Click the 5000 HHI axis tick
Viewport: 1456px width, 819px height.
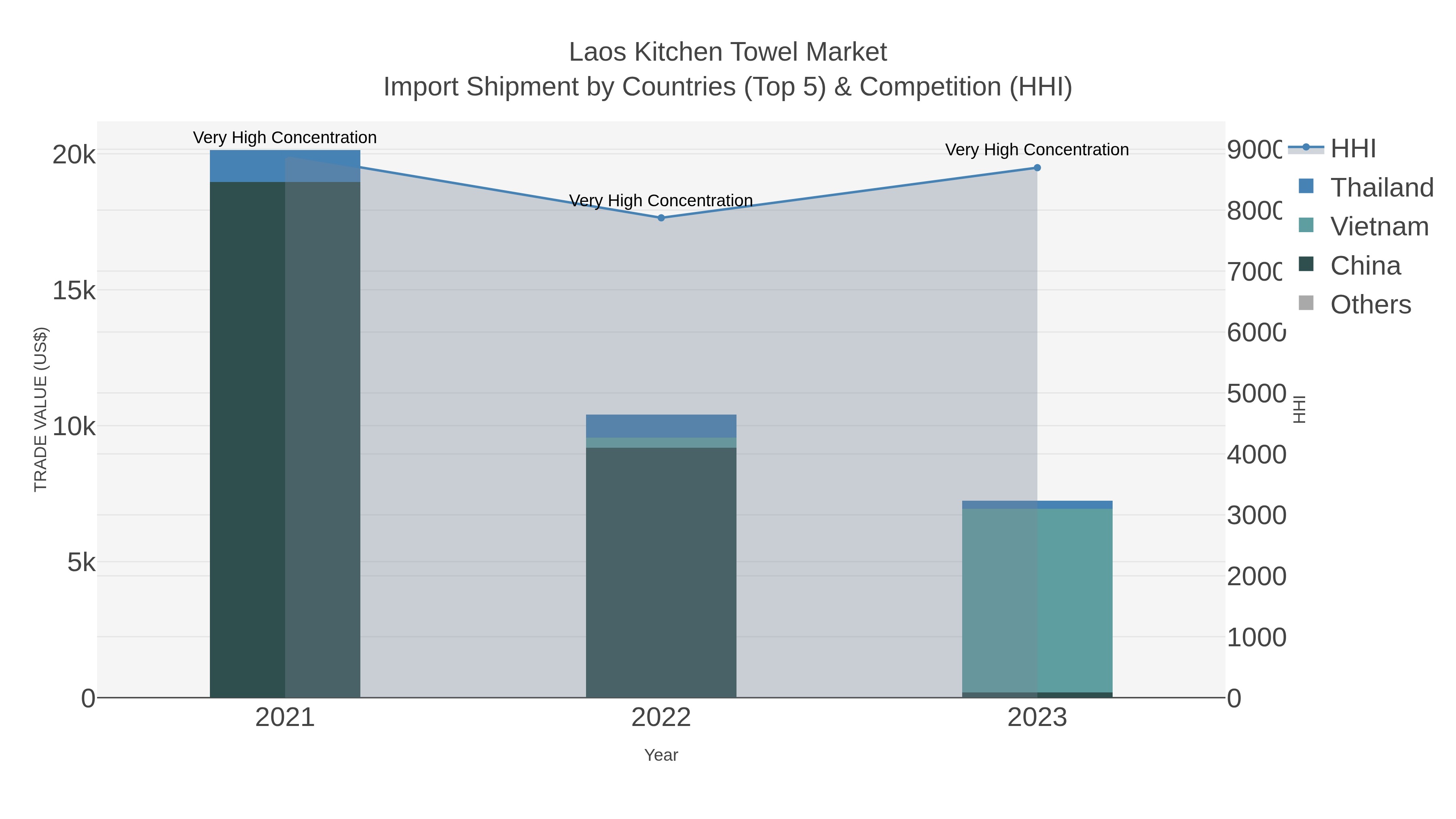pos(1257,394)
